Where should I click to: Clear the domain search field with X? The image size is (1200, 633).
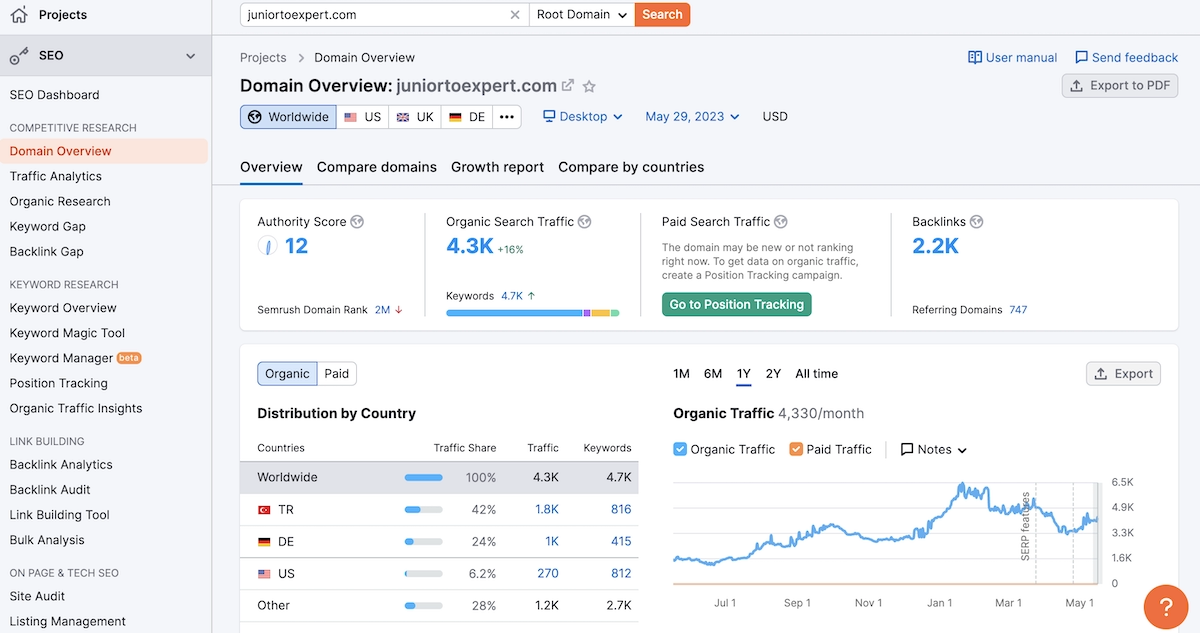click(x=515, y=15)
